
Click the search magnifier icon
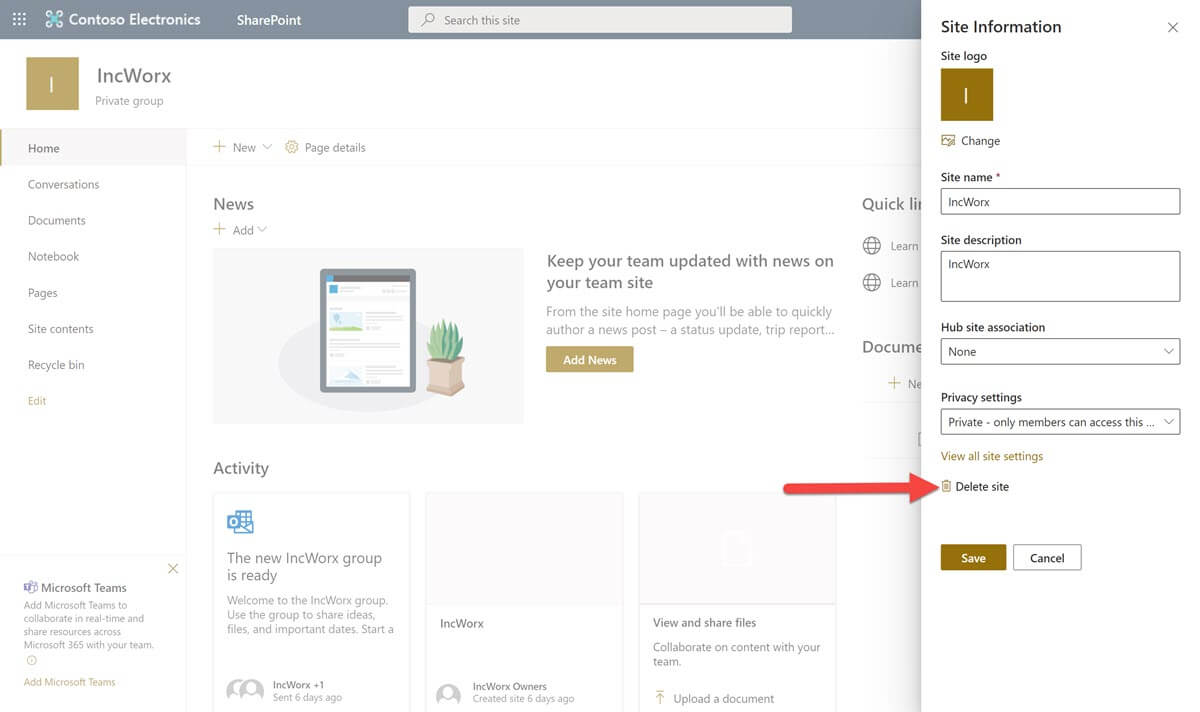(428, 20)
